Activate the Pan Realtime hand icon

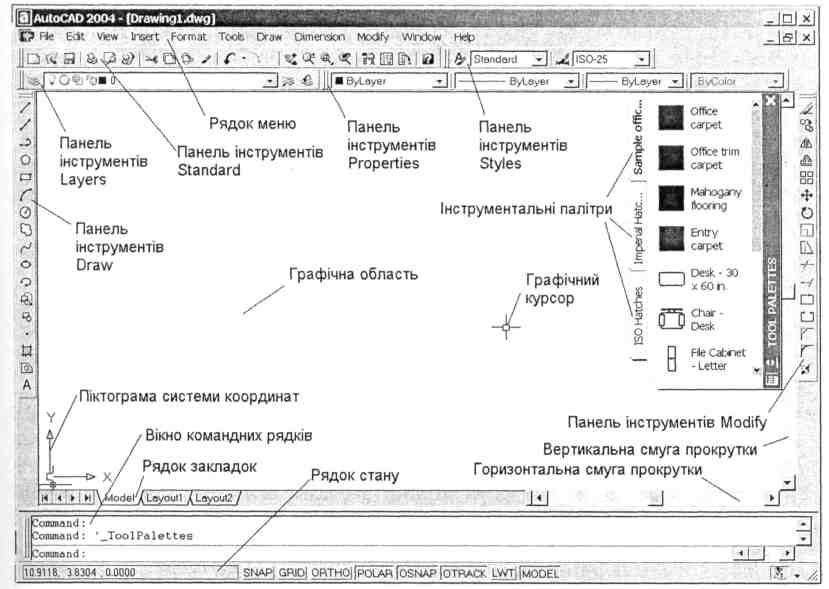290,59
